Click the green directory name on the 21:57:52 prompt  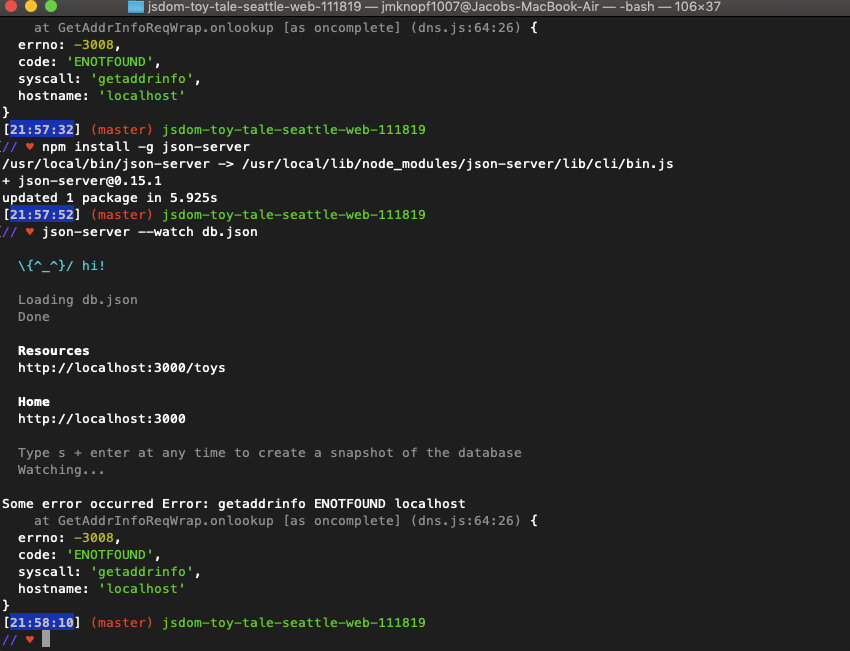(x=294, y=215)
